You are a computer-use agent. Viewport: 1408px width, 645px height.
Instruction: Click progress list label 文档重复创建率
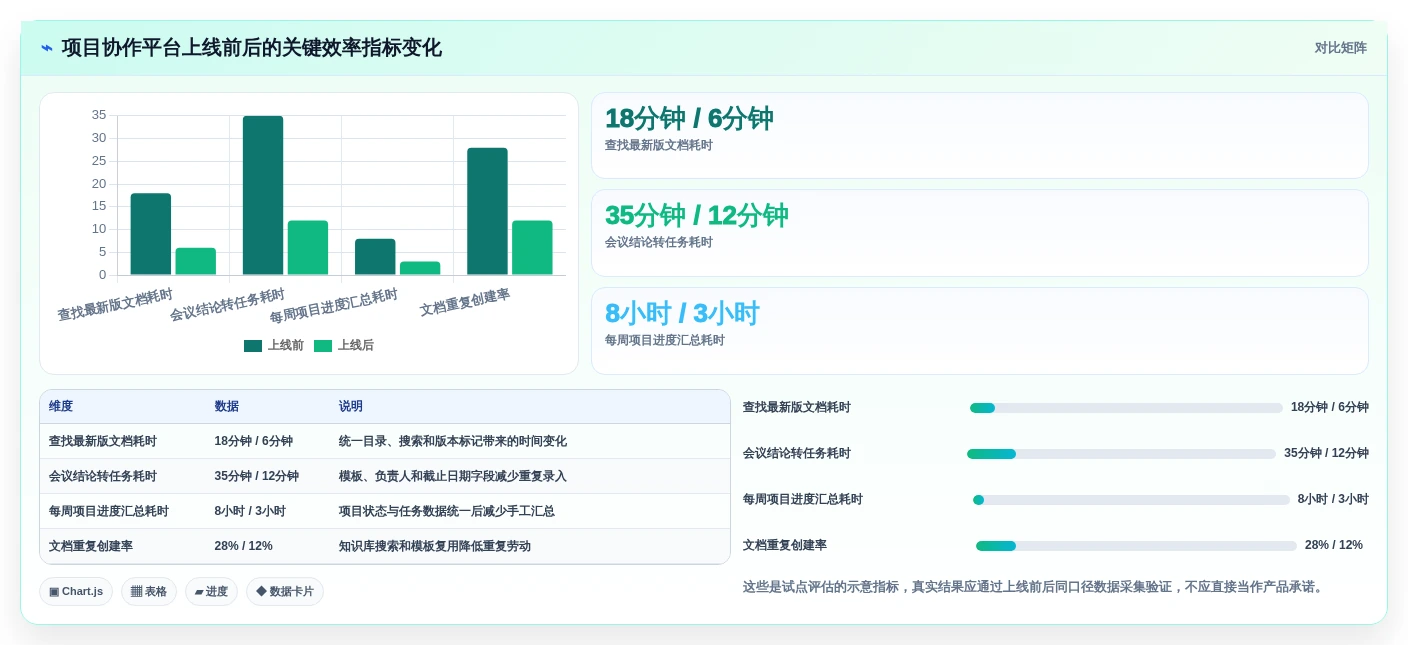[785, 546]
